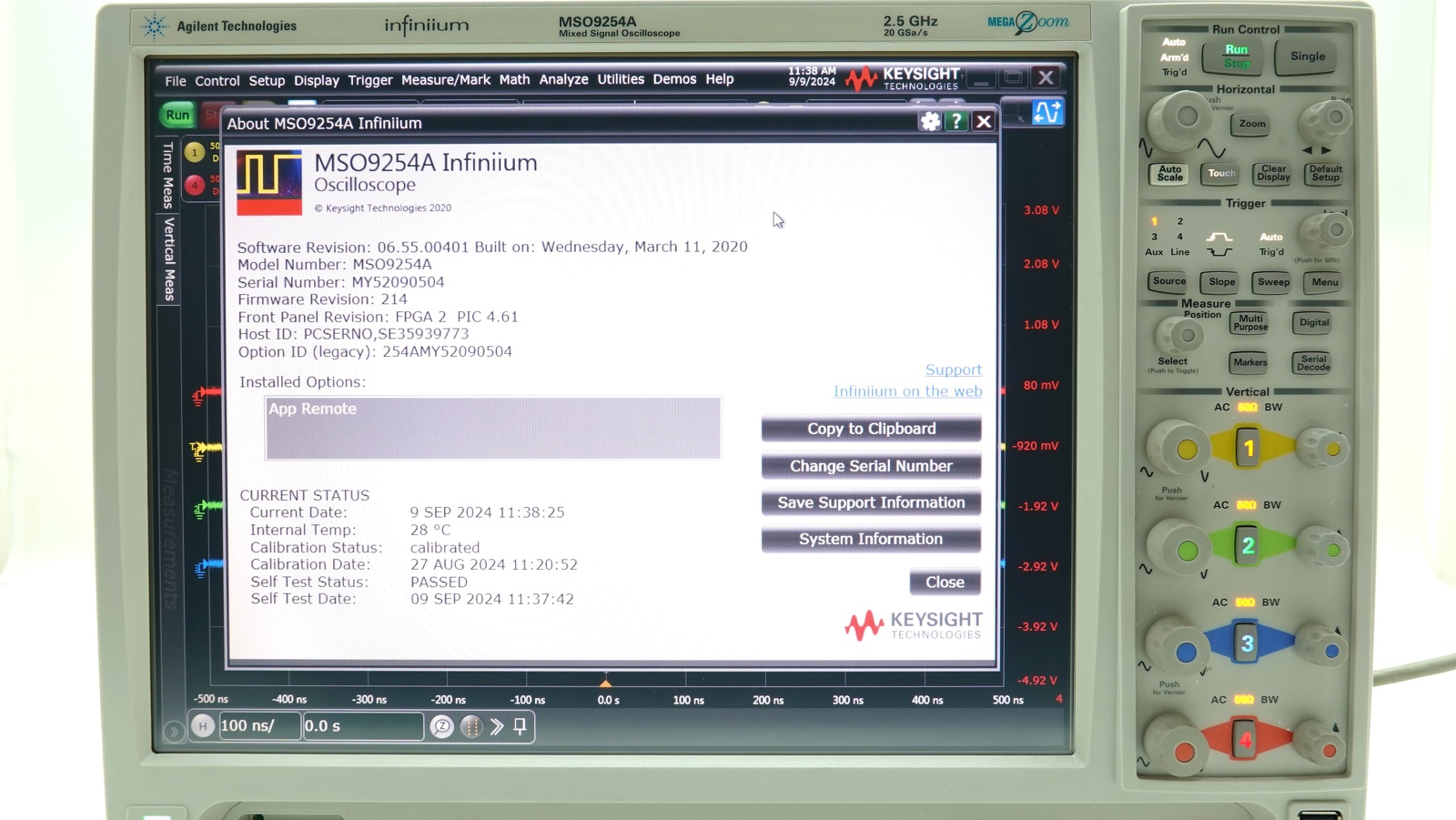The height and width of the screenshot is (820, 1456).
Task: Click the round grid icon beside zoom
Action: tap(470, 726)
